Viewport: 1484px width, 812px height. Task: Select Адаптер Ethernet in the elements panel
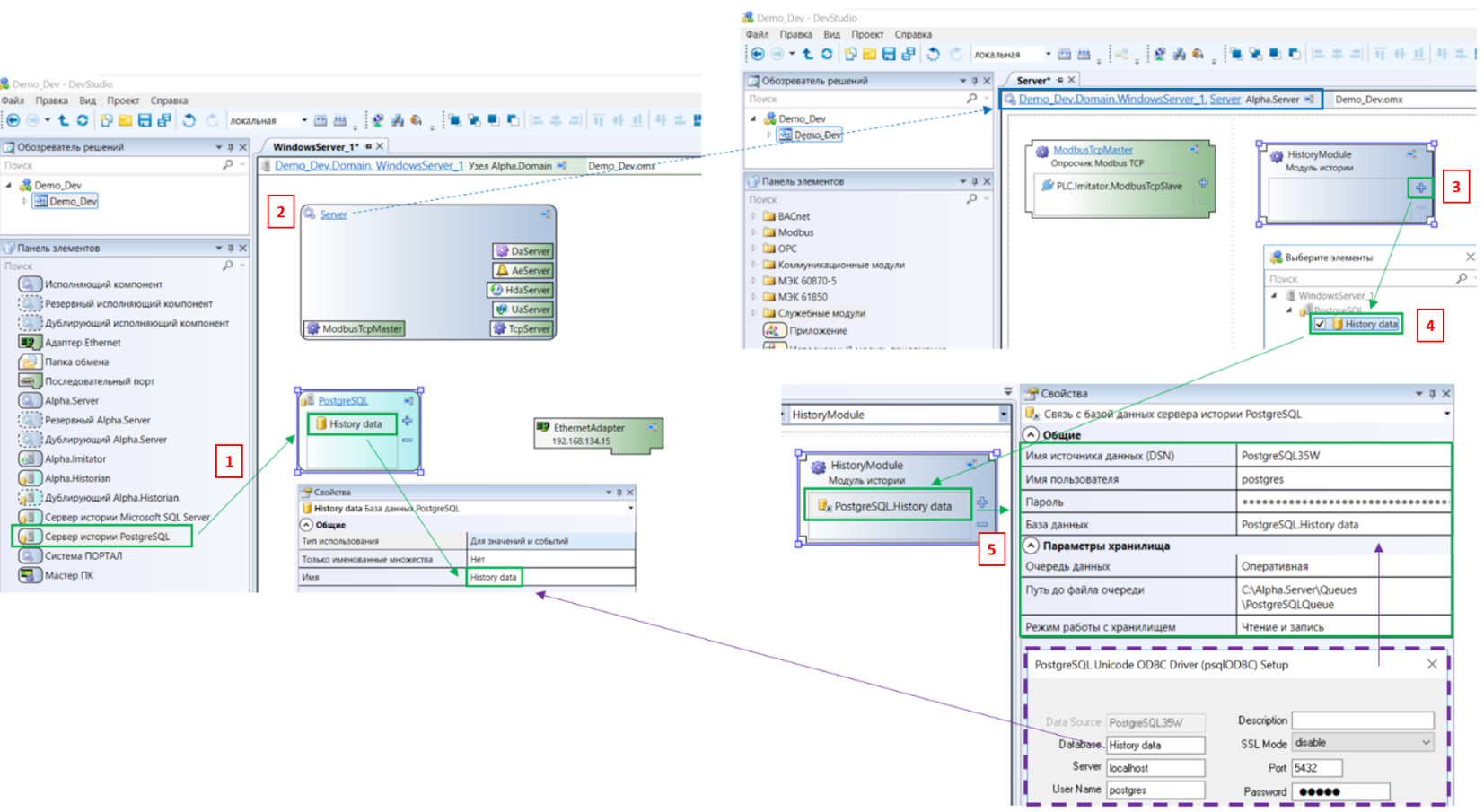click(x=70, y=342)
